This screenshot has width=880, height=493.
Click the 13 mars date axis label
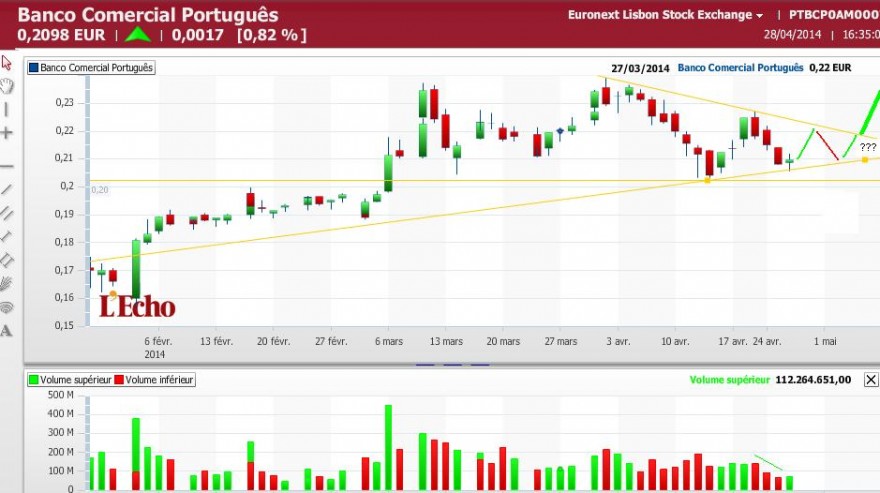[446, 341]
